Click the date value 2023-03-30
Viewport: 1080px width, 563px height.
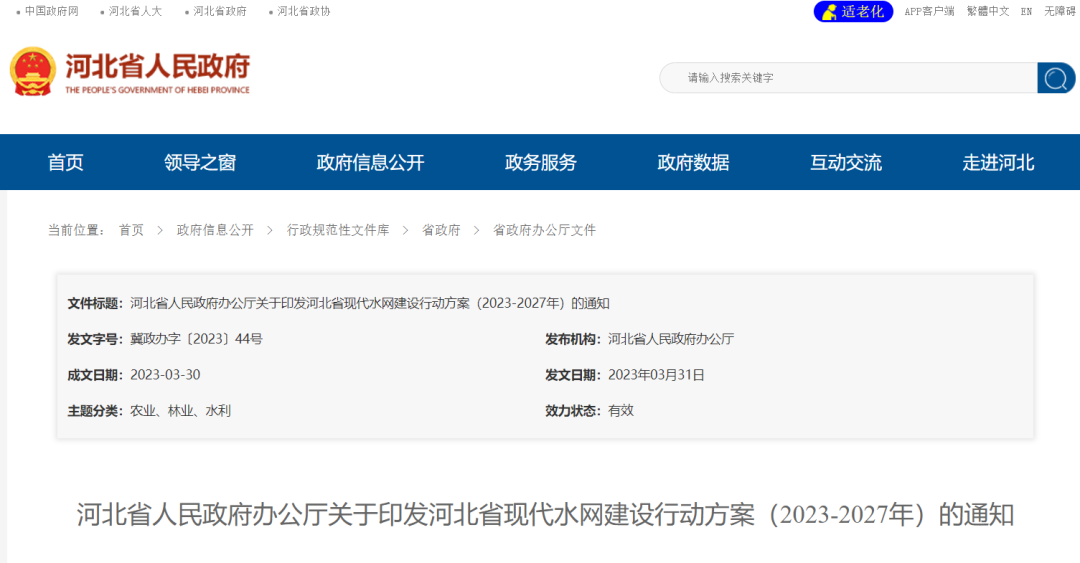pos(165,375)
